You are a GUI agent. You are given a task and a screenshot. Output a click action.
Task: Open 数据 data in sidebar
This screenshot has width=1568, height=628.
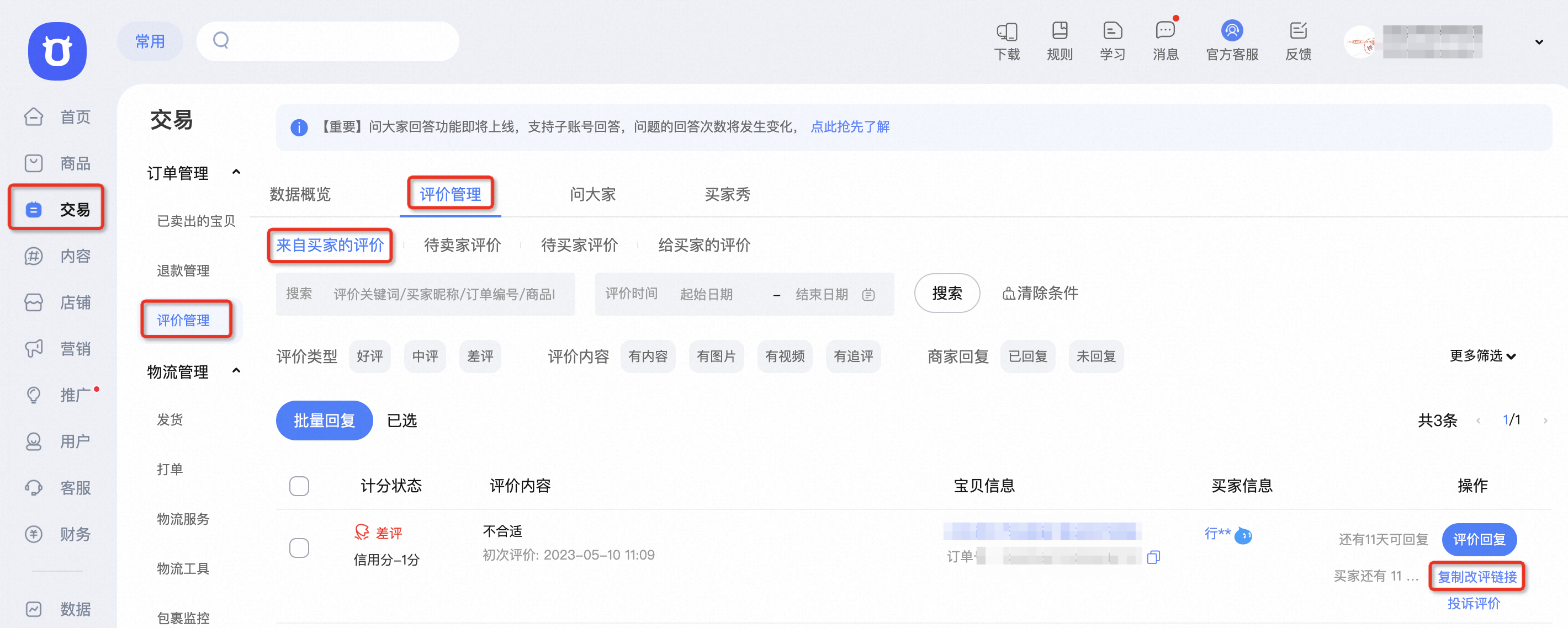click(58, 609)
